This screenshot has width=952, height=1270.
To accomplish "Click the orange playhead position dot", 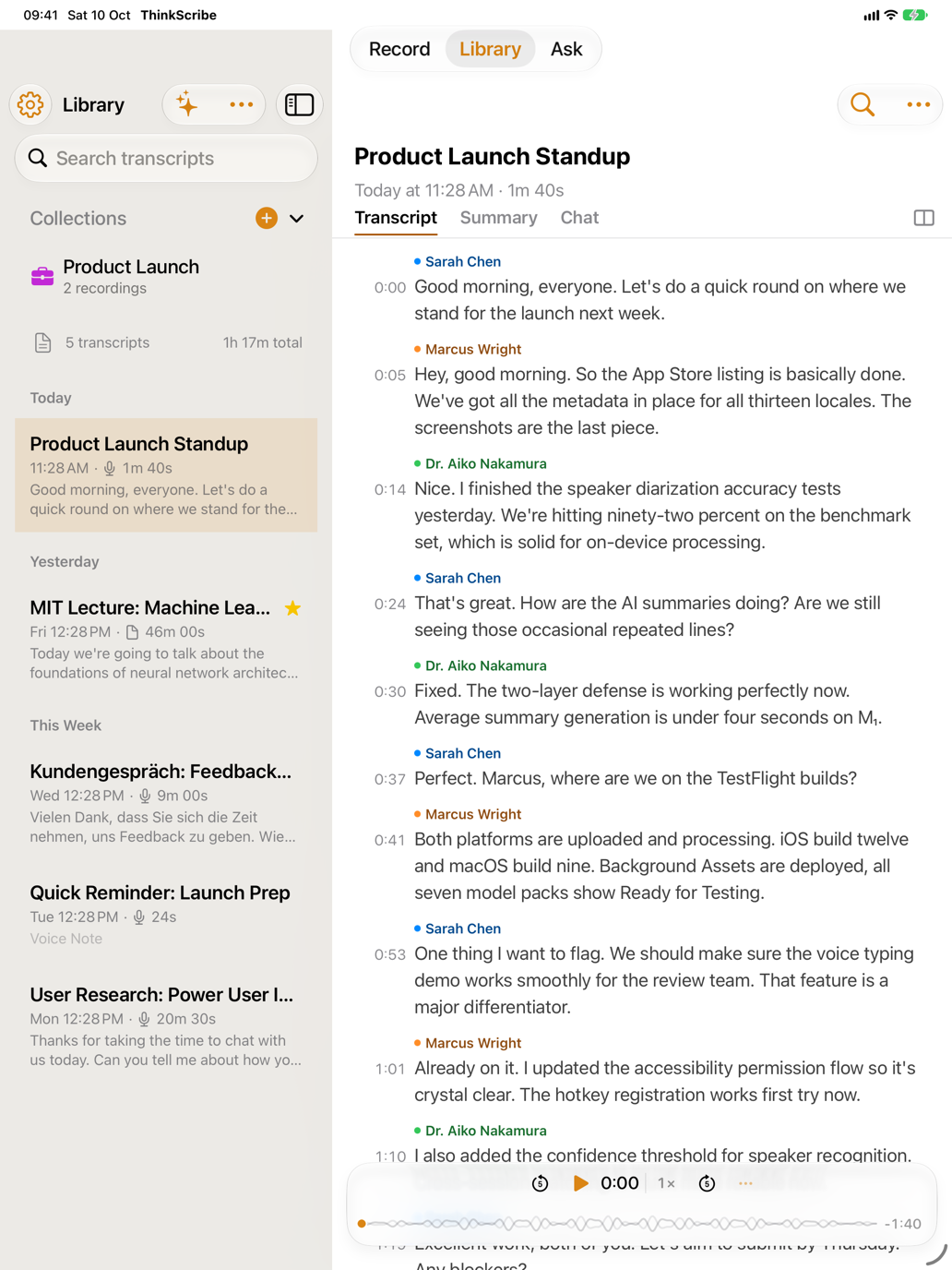I will 362,1224.
